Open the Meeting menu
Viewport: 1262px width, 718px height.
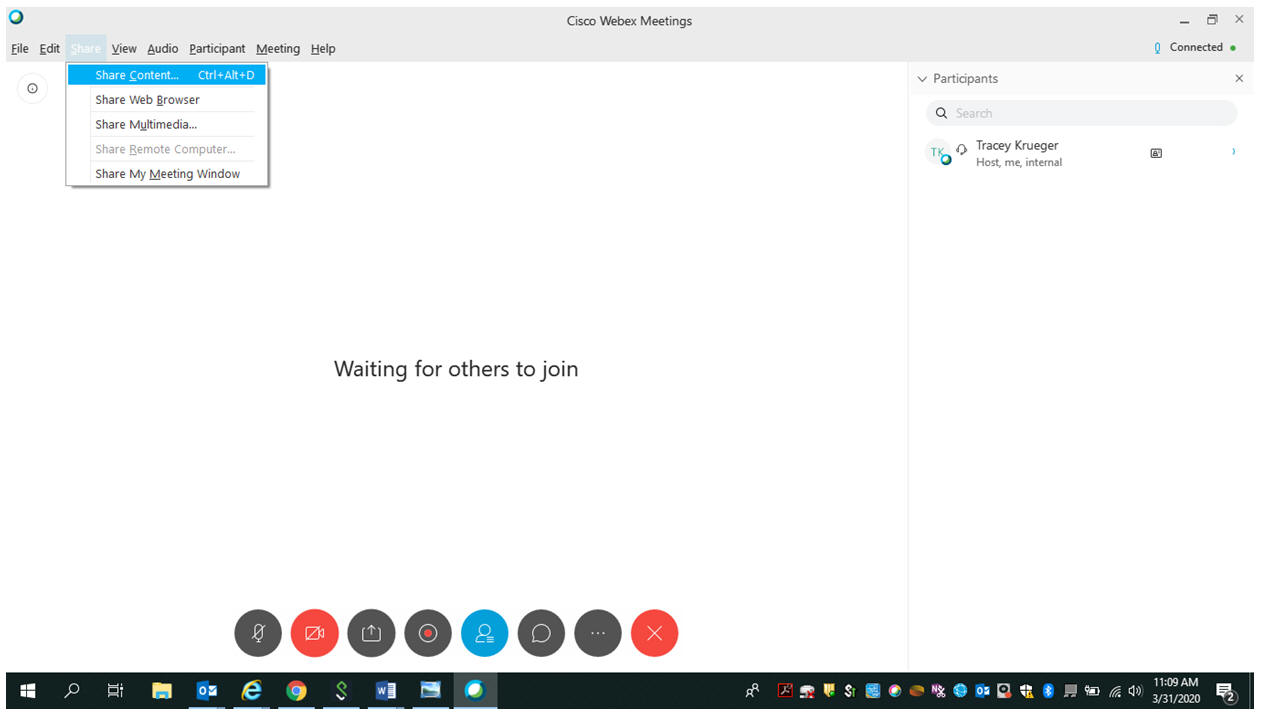coord(277,48)
